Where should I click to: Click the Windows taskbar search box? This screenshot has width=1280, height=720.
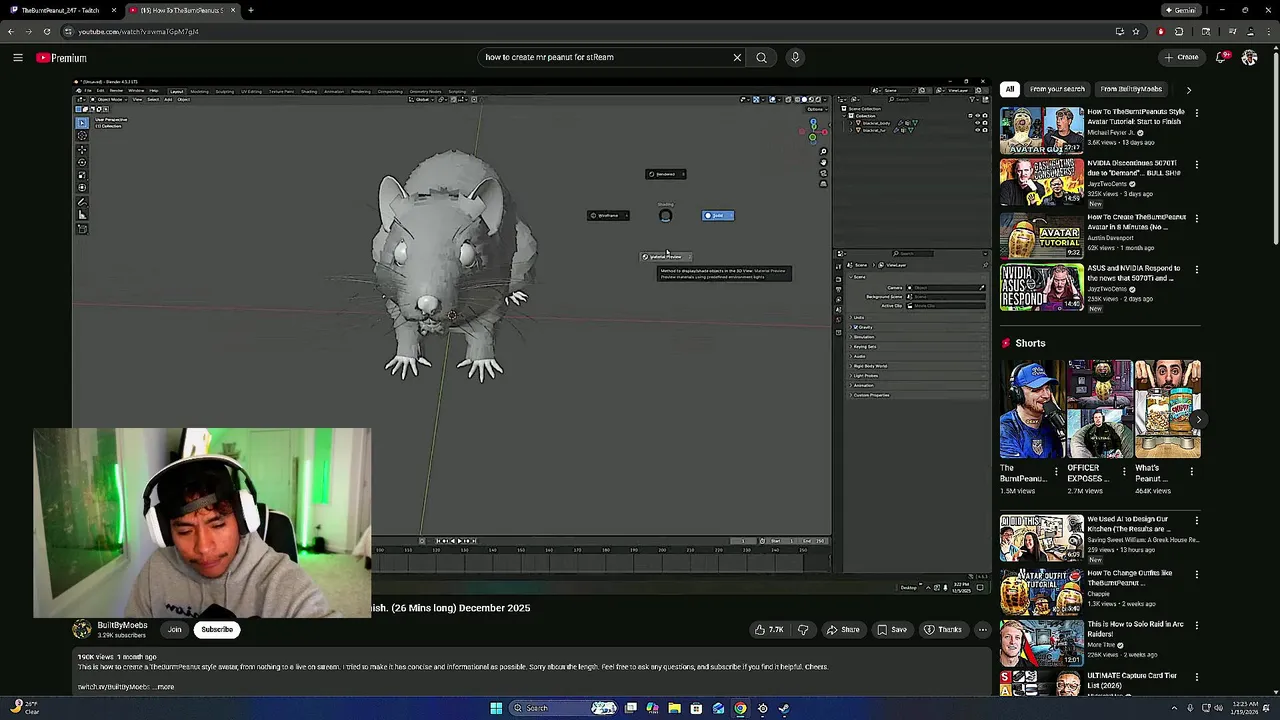tap(560, 708)
